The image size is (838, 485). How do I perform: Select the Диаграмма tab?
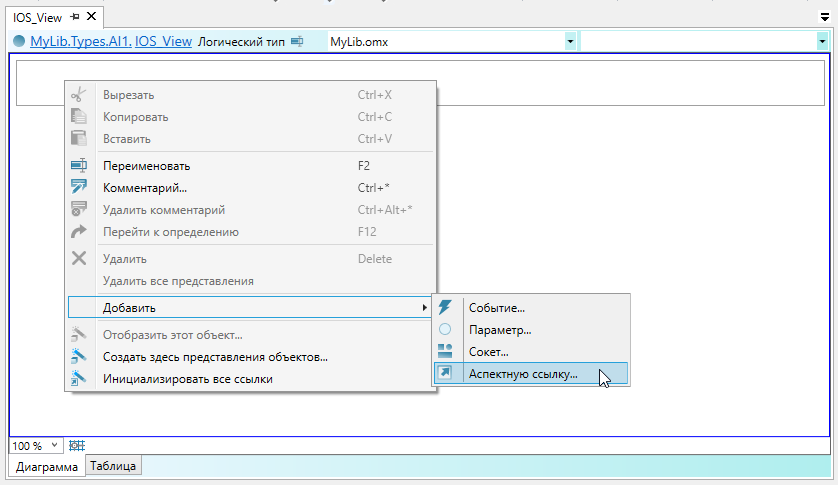coord(46,466)
